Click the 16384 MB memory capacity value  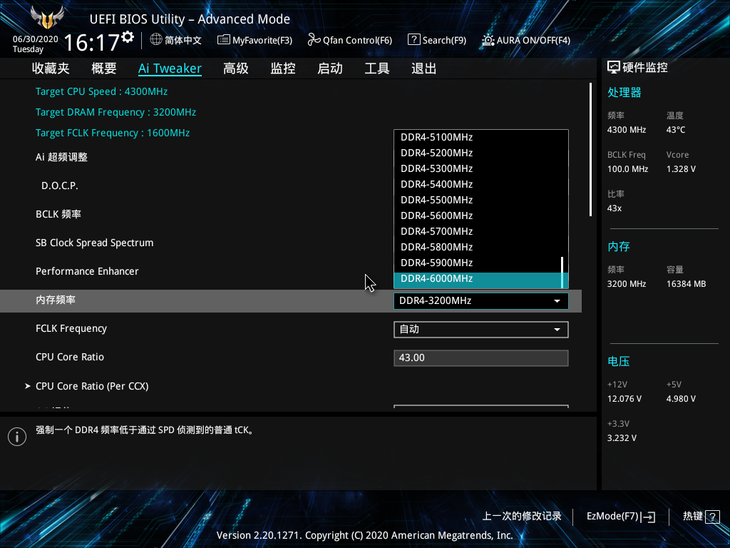pyautogui.click(x=686, y=284)
